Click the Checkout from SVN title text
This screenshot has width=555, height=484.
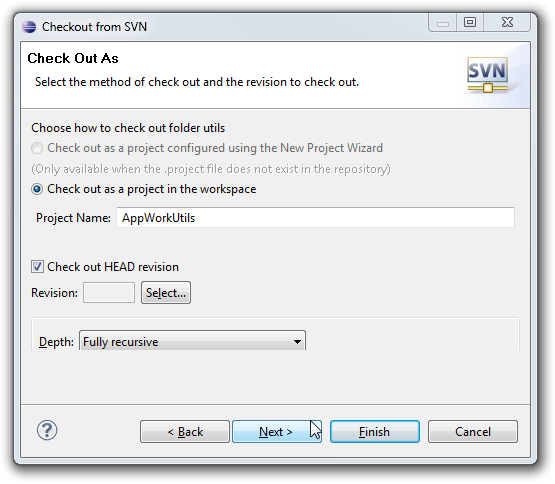point(94,27)
